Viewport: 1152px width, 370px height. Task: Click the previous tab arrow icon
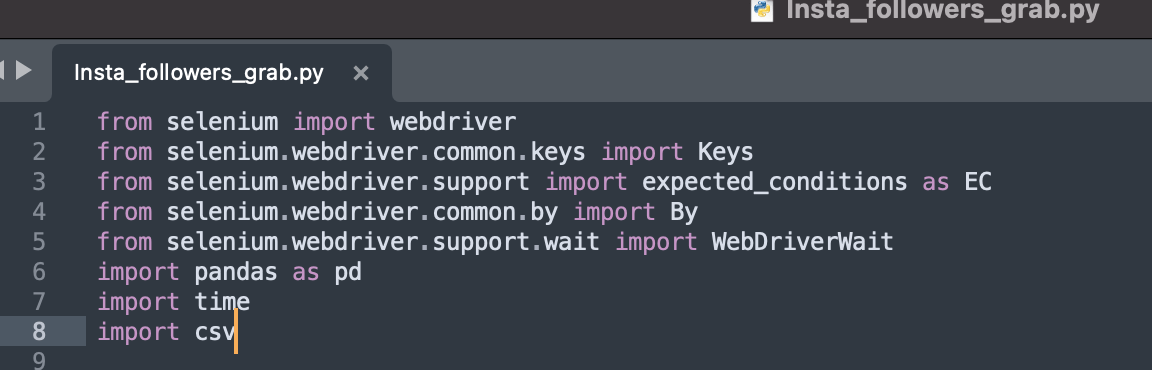pos(2,70)
